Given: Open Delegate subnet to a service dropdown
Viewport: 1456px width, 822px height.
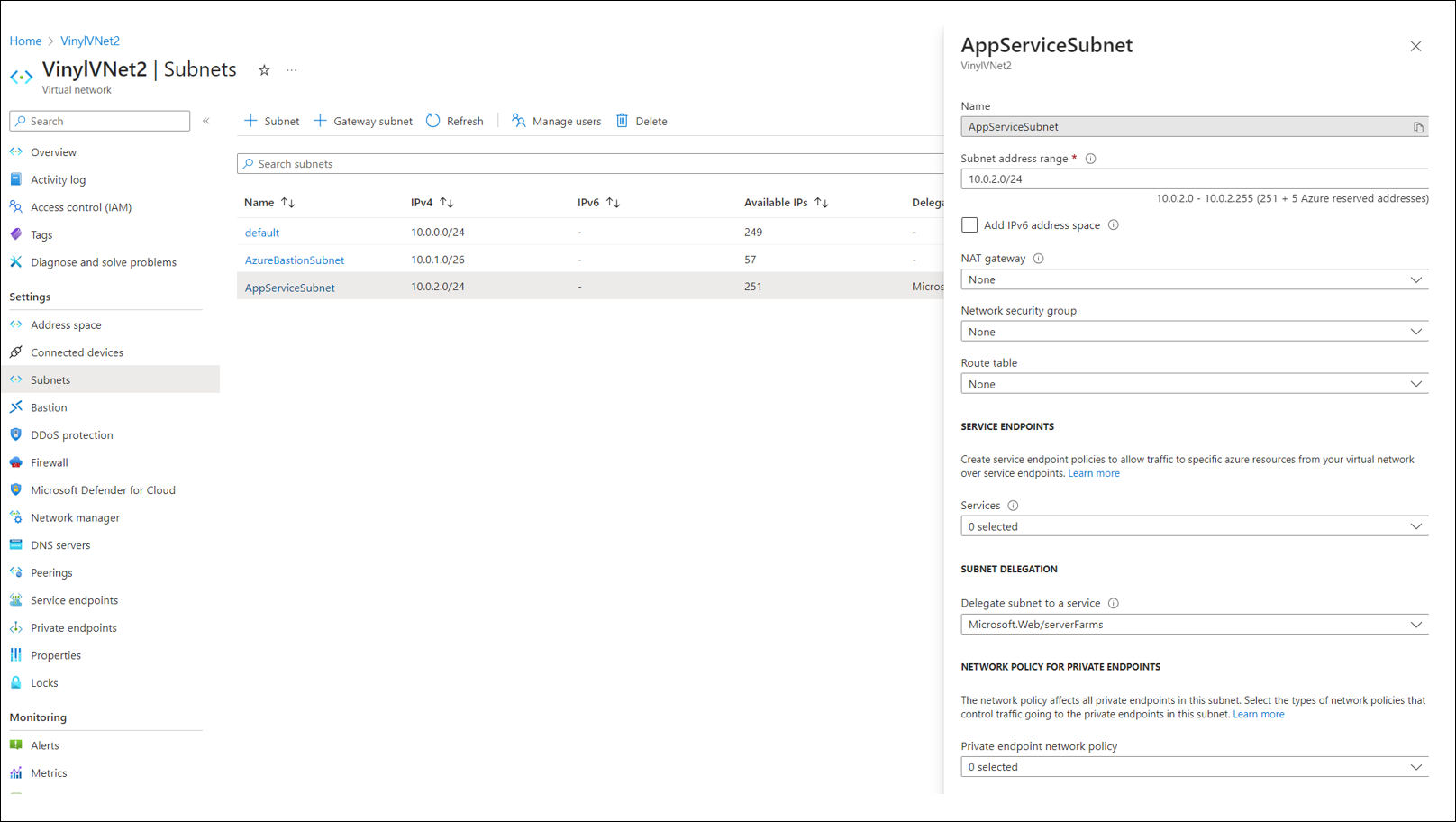Looking at the screenshot, I should (1195, 625).
